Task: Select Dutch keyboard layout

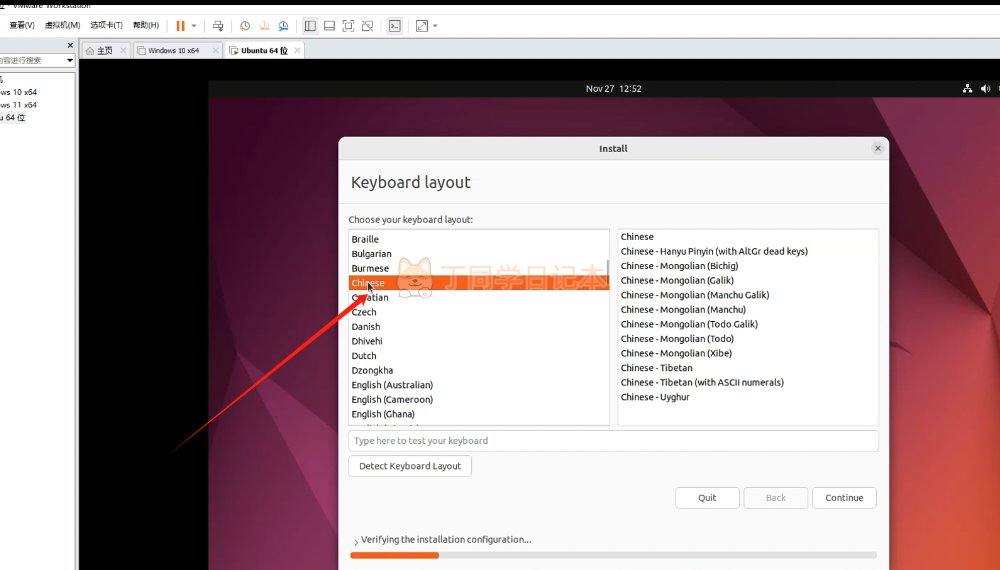Action: click(478, 356)
